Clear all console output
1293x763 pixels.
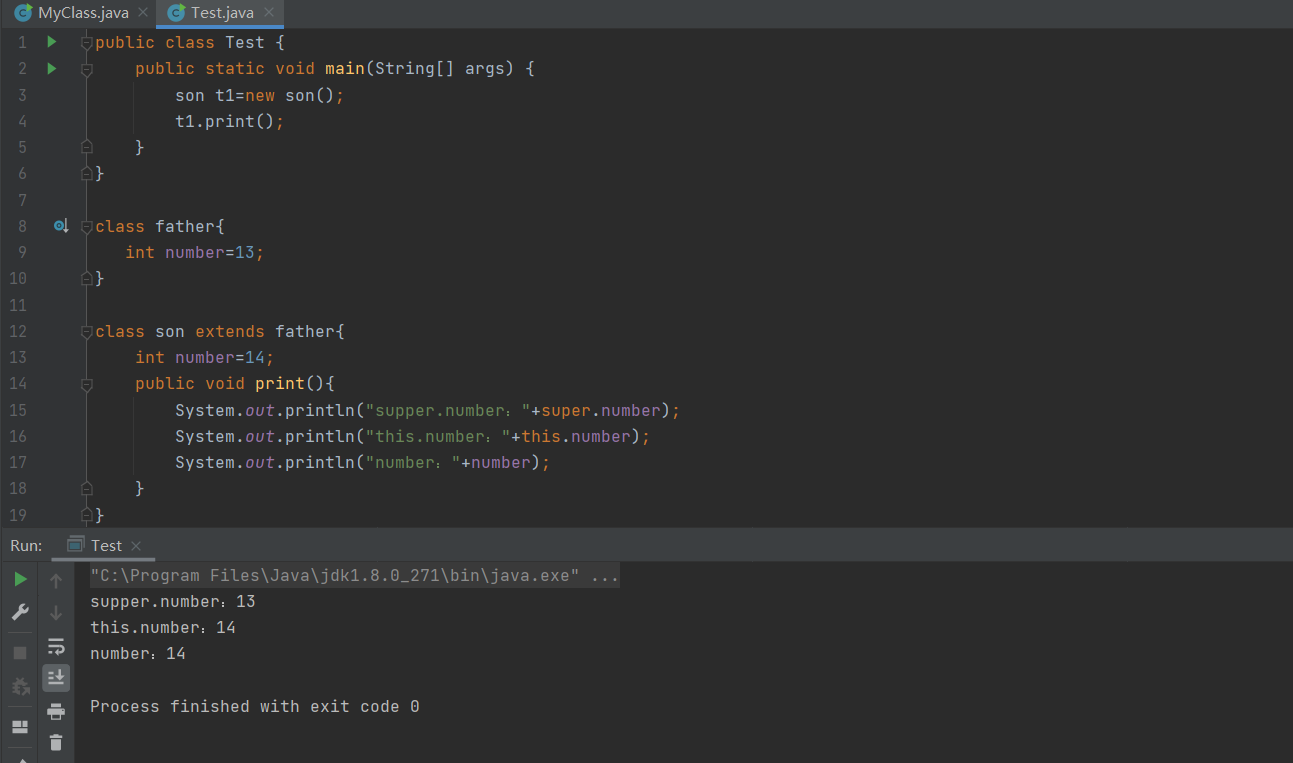pos(56,742)
